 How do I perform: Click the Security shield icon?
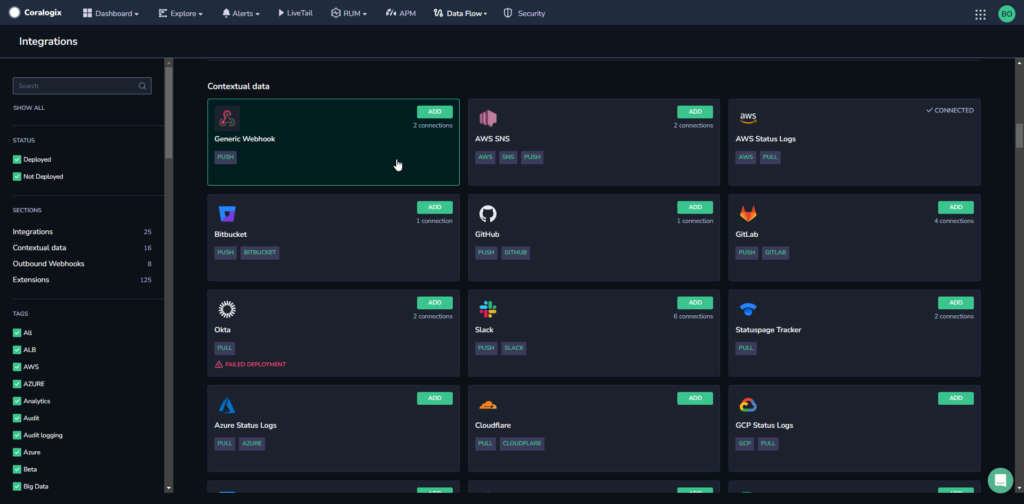(x=507, y=13)
